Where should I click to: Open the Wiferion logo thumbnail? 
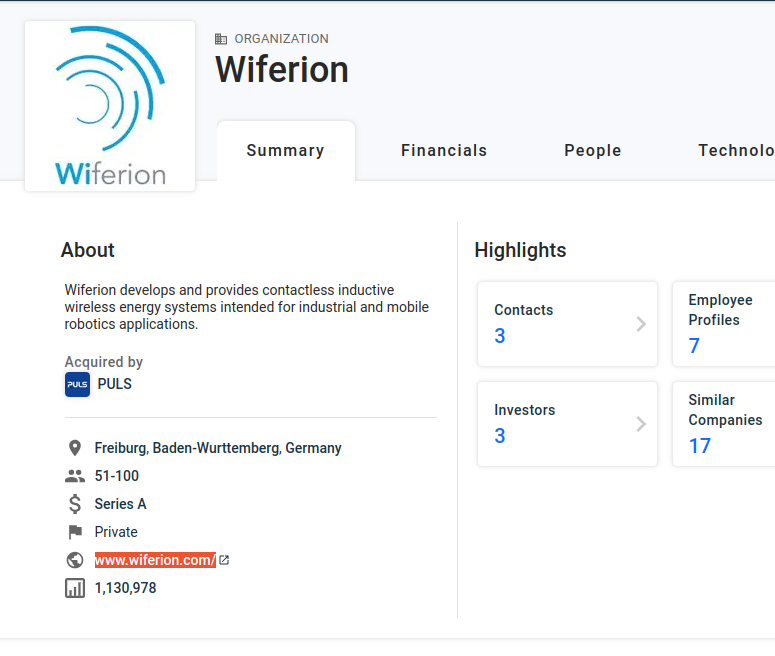(x=110, y=106)
